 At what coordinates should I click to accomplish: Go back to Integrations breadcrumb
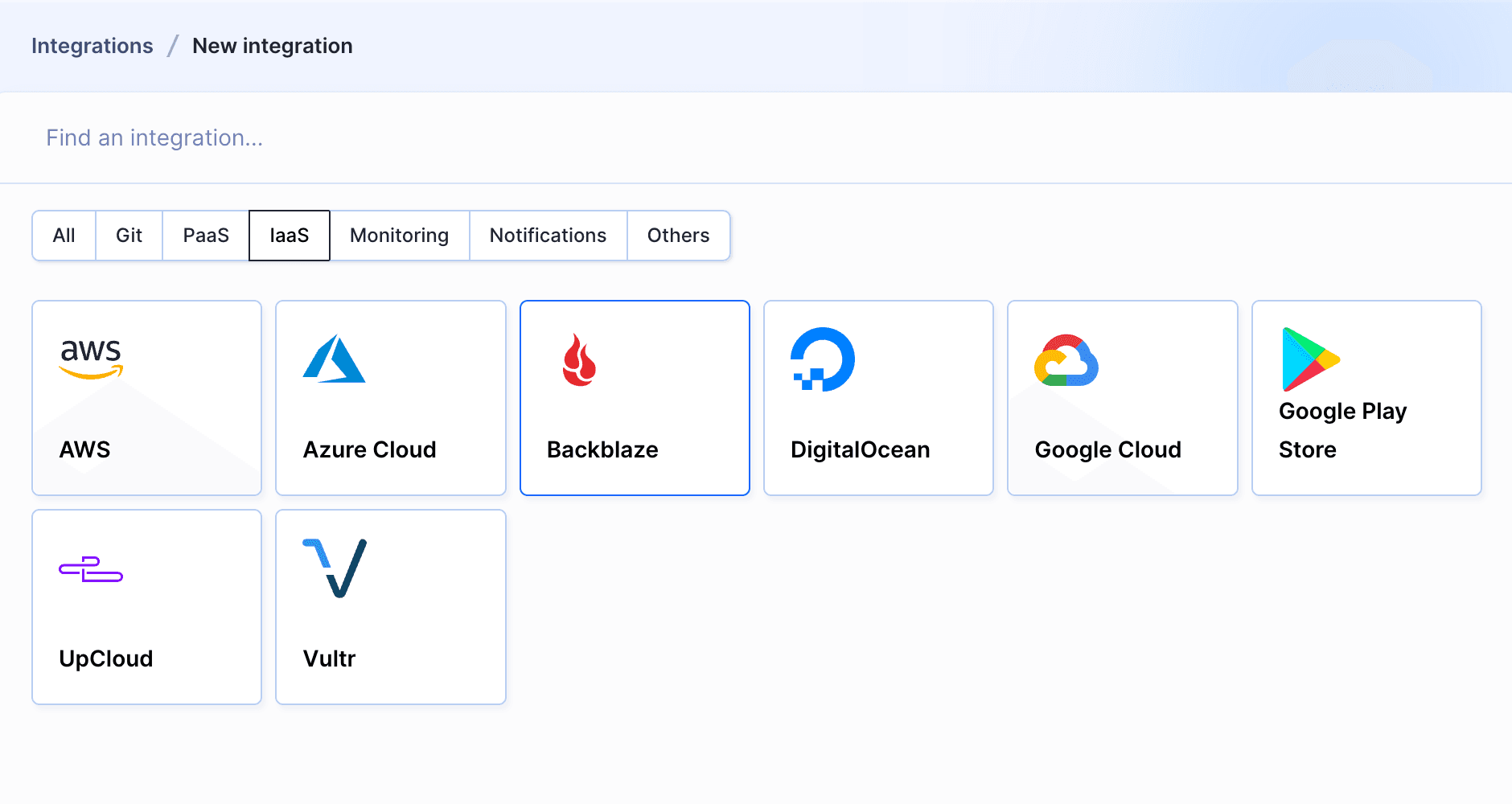pos(92,46)
